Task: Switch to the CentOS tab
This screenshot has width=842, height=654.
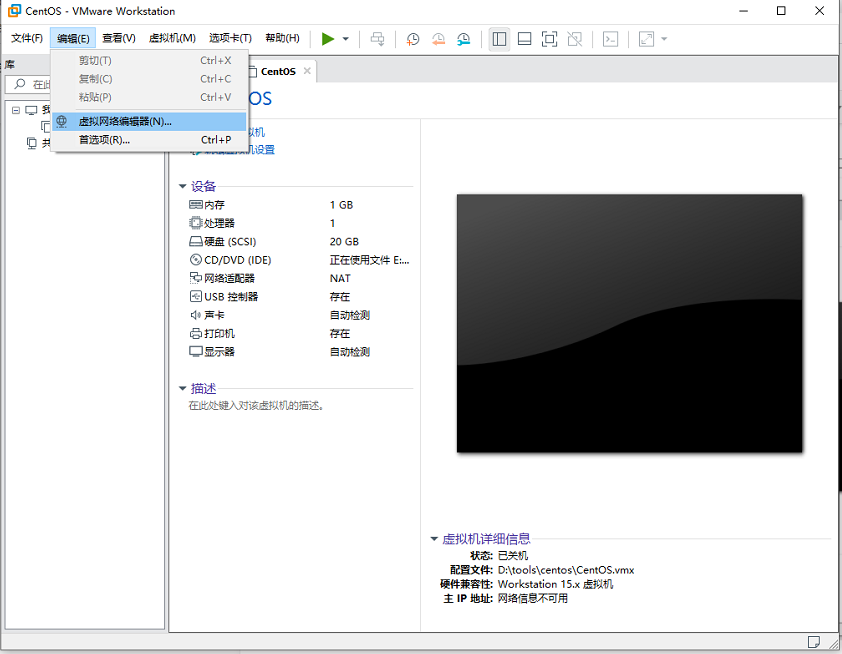Action: tap(278, 71)
